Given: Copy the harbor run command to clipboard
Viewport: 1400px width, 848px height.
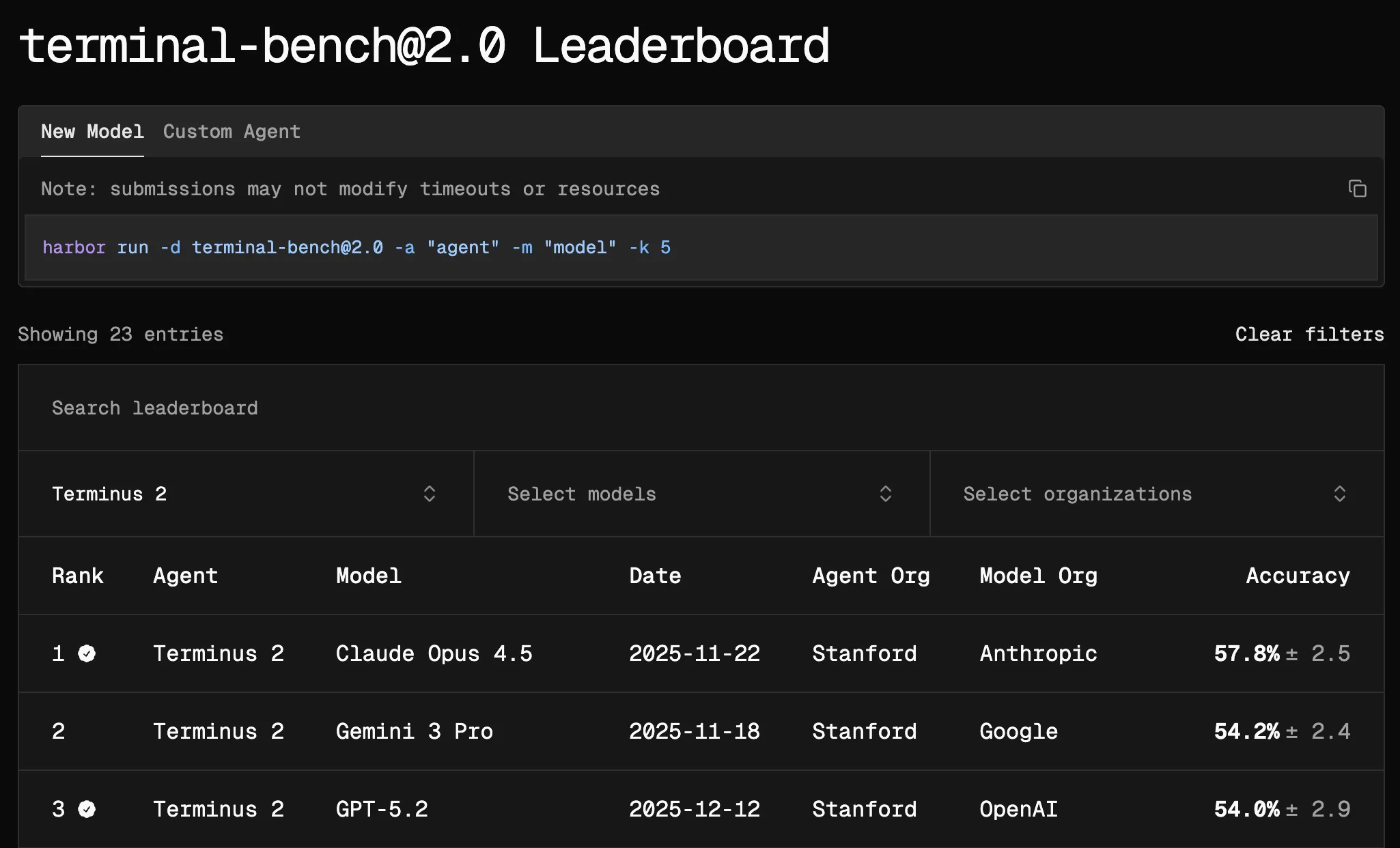Looking at the screenshot, I should [x=1358, y=188].
